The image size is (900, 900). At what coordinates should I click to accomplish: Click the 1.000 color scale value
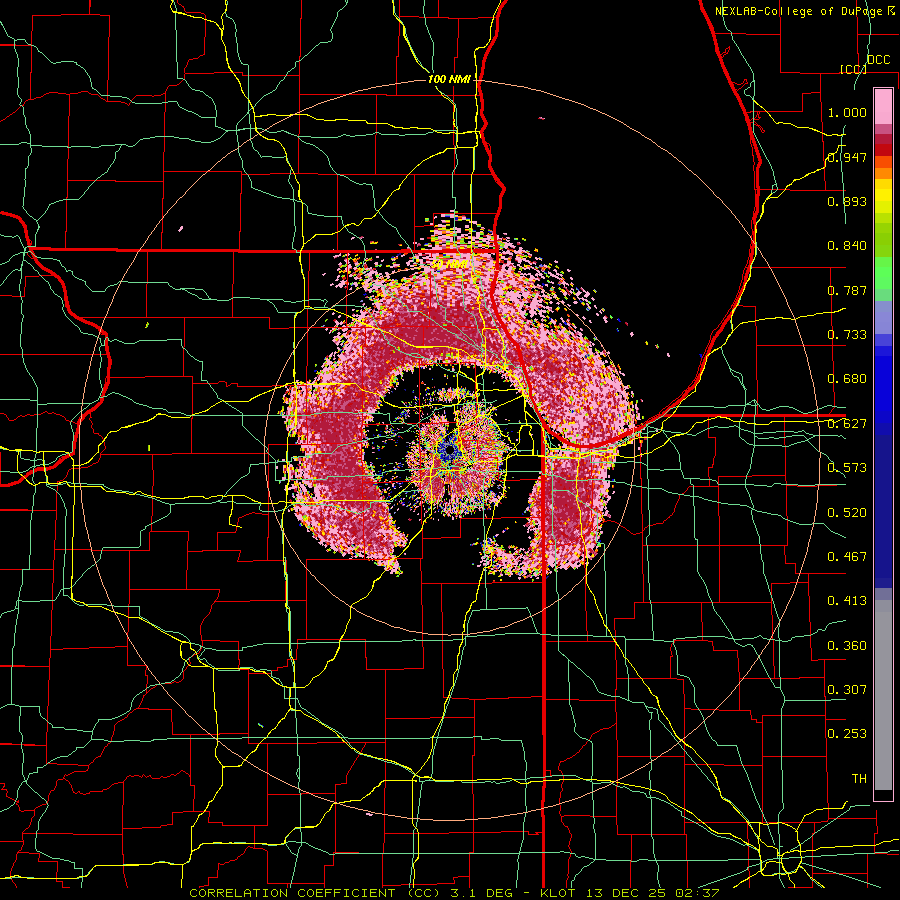coord(847,112)
